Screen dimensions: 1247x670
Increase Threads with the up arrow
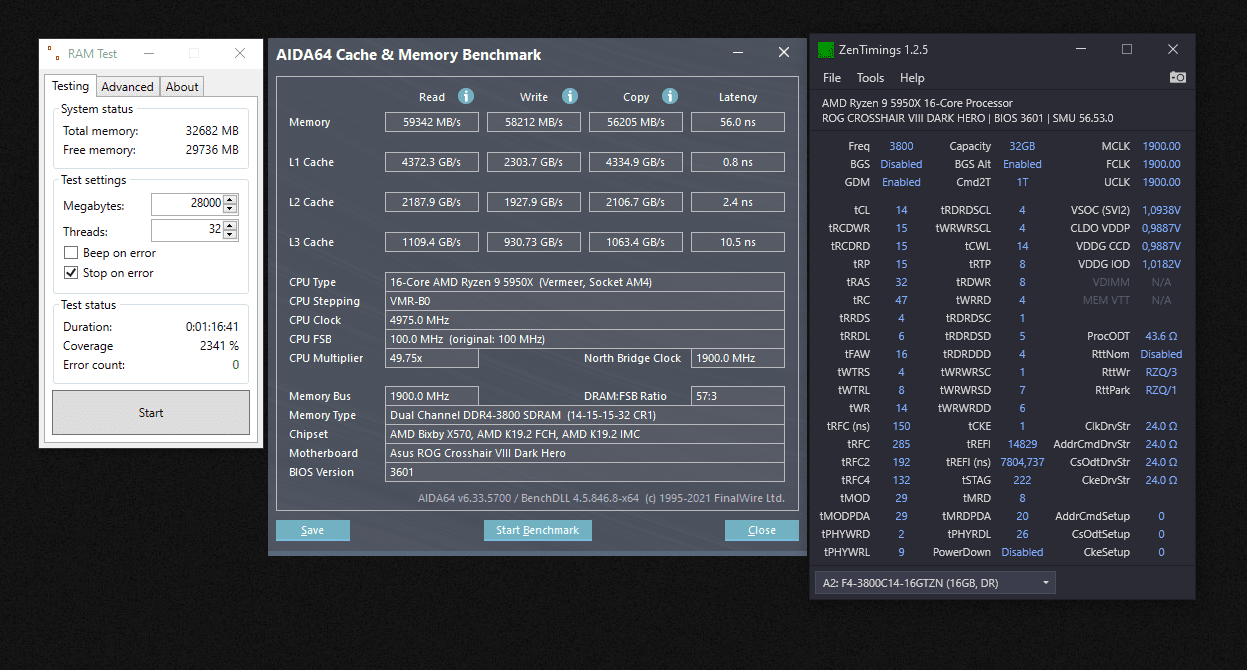pos(232,226)
